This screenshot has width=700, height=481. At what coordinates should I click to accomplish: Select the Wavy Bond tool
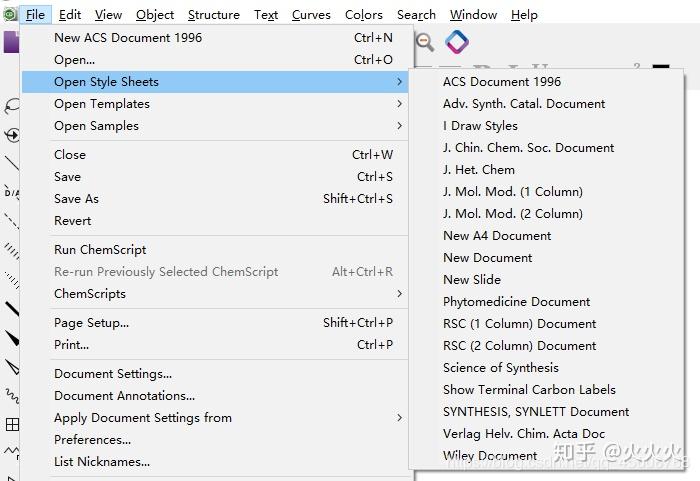pos(11,395)
